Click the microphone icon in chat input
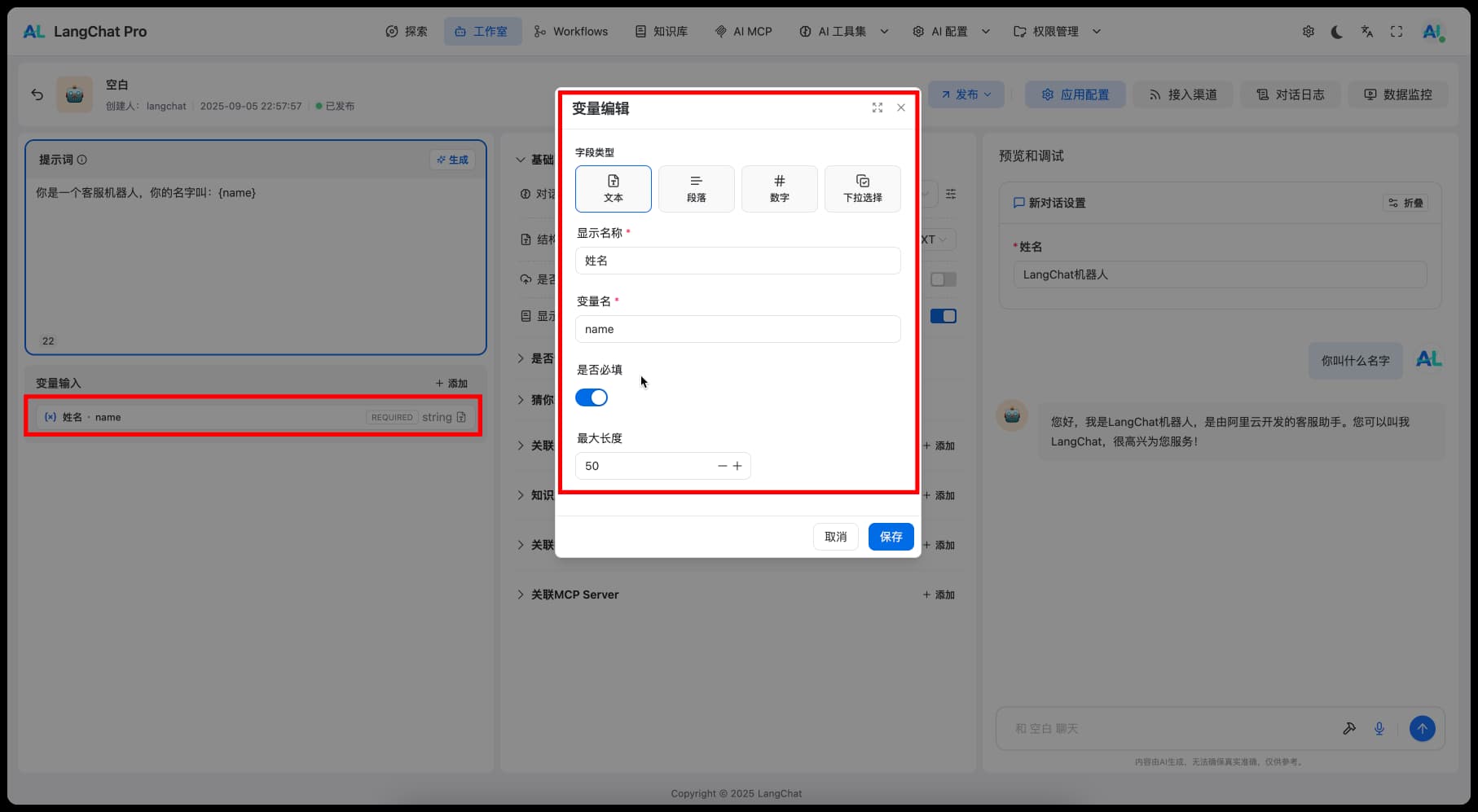The height and width of the screenshot is (812, 1478). [x=1379, y=728]
